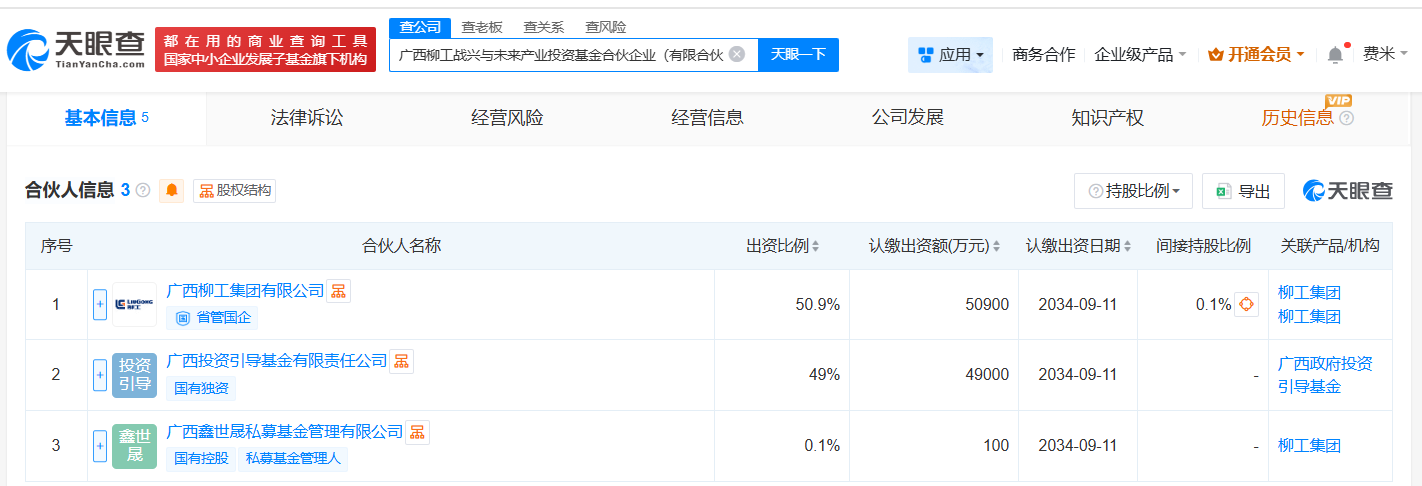Expand row 1 with plus button

pos(100,305)
